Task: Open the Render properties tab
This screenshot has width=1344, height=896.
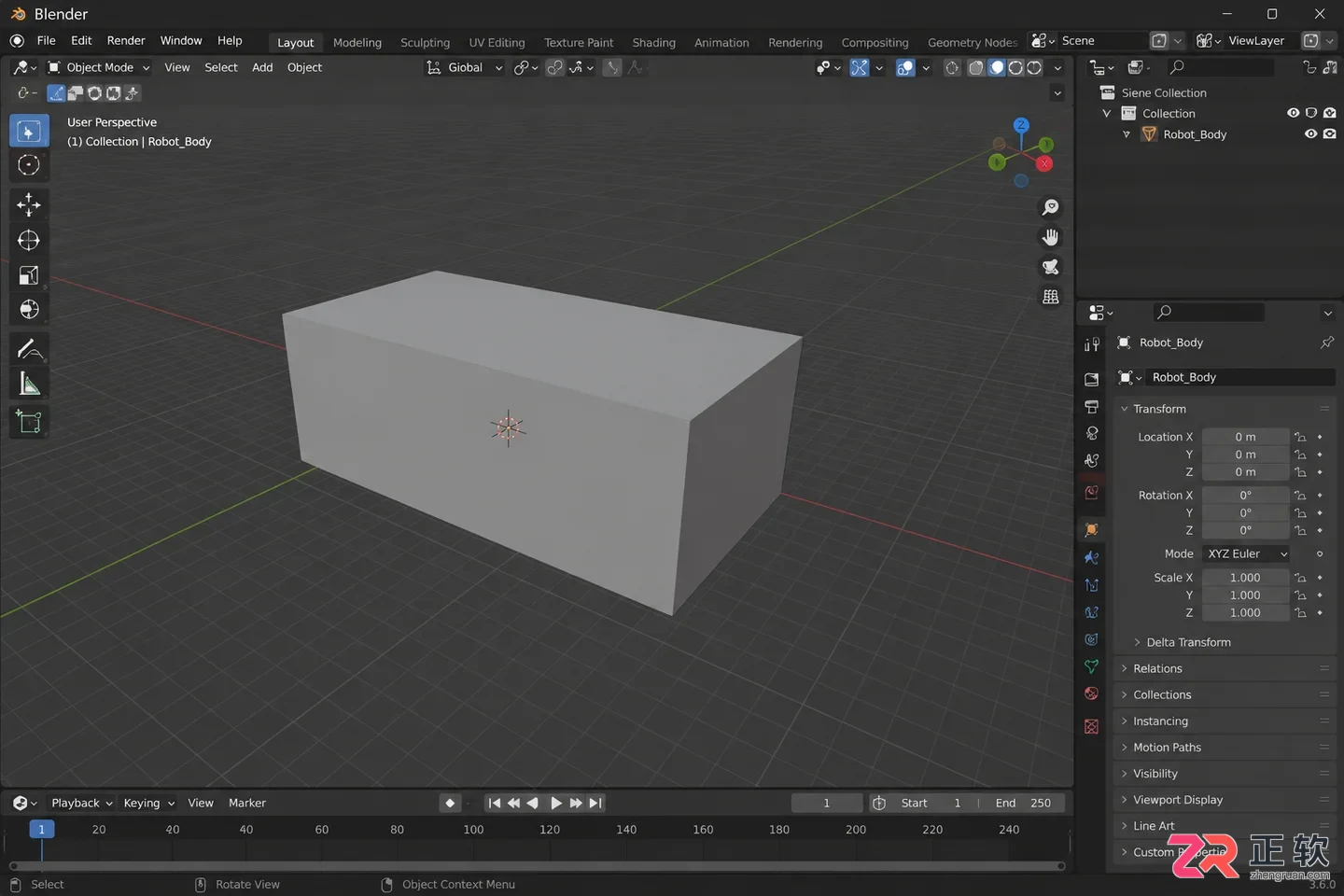Action: point(1091,379)
